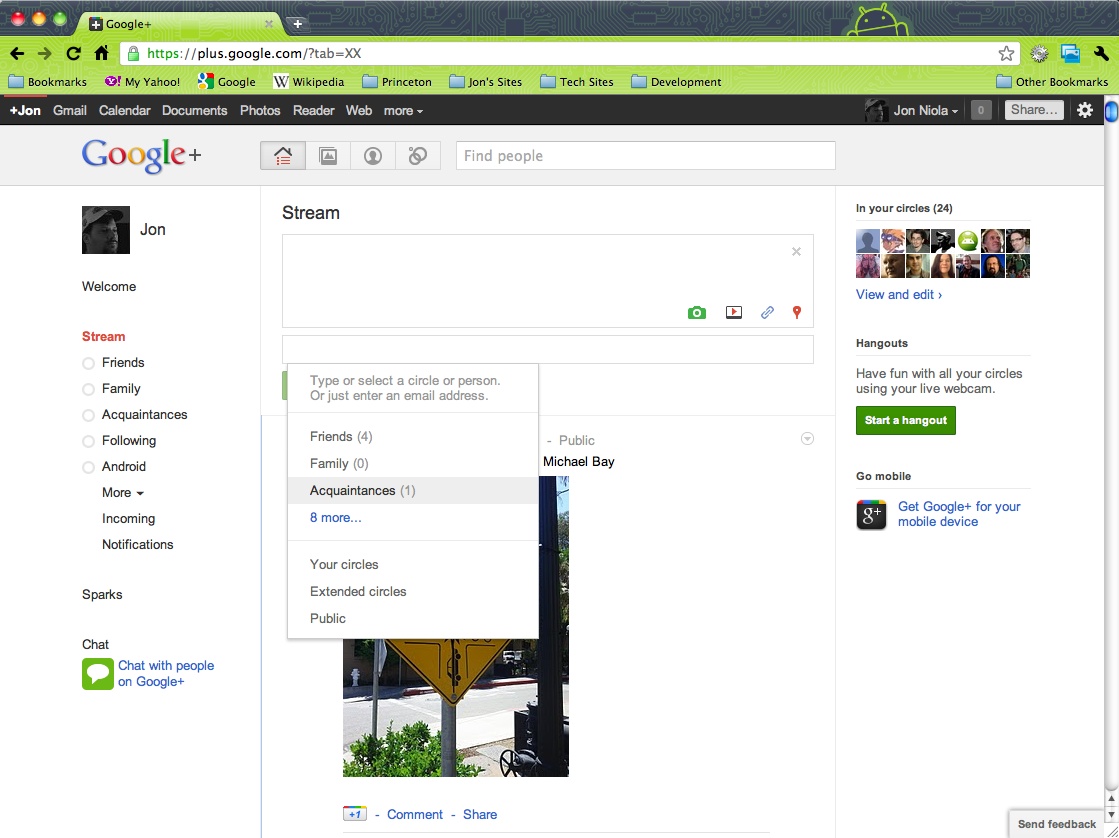Viewport: 1119px width, 838px height.
Task: Choose Acquaintances (1) from circle list
Action: (x=412, y=490)
